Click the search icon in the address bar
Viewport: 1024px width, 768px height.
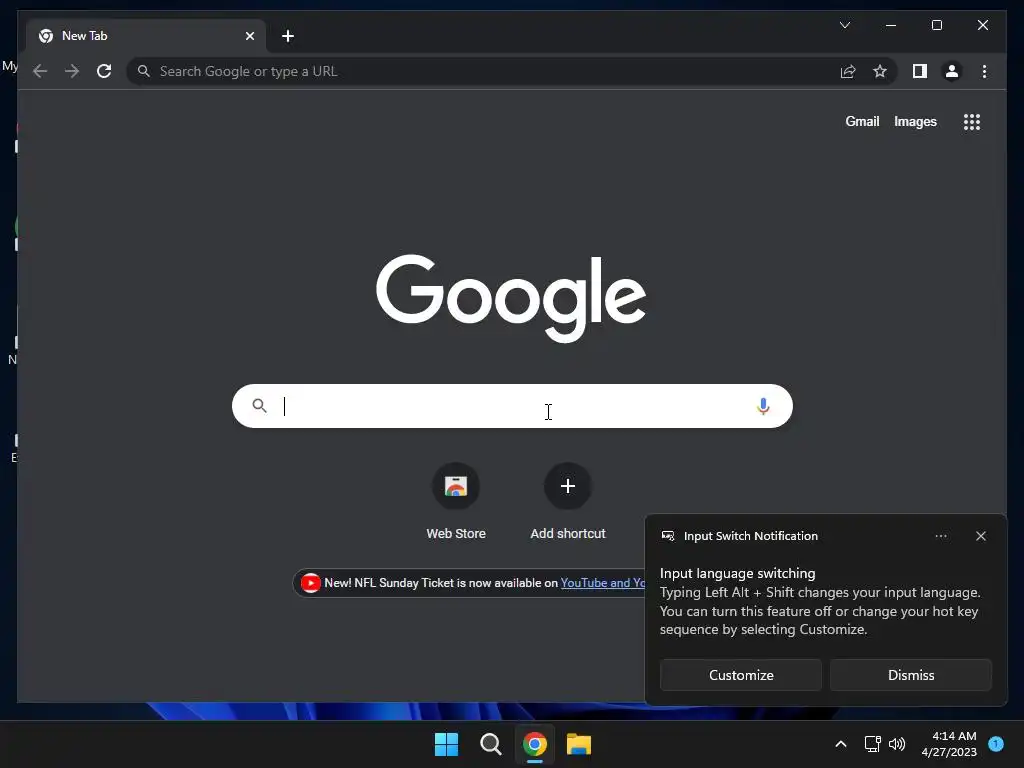click(x=144, y=71)
